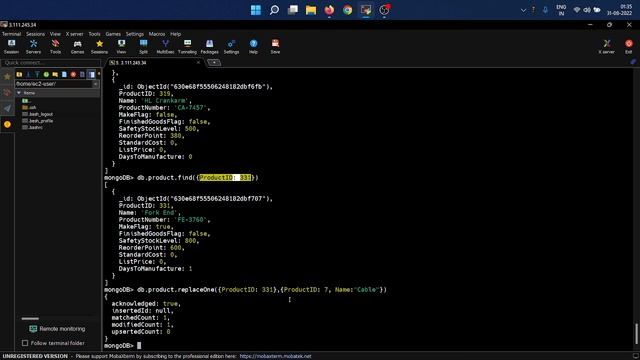Click the Split toolbar icon
The width and height of the screenshot is (640, 360).
143,47
